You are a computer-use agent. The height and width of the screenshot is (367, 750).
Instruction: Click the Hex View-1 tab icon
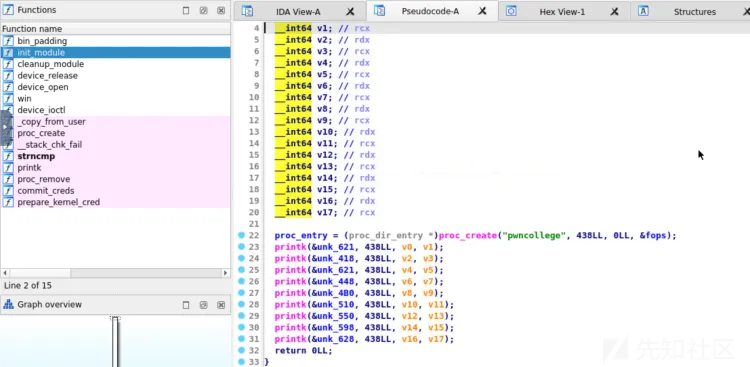(x=511, y=11)
